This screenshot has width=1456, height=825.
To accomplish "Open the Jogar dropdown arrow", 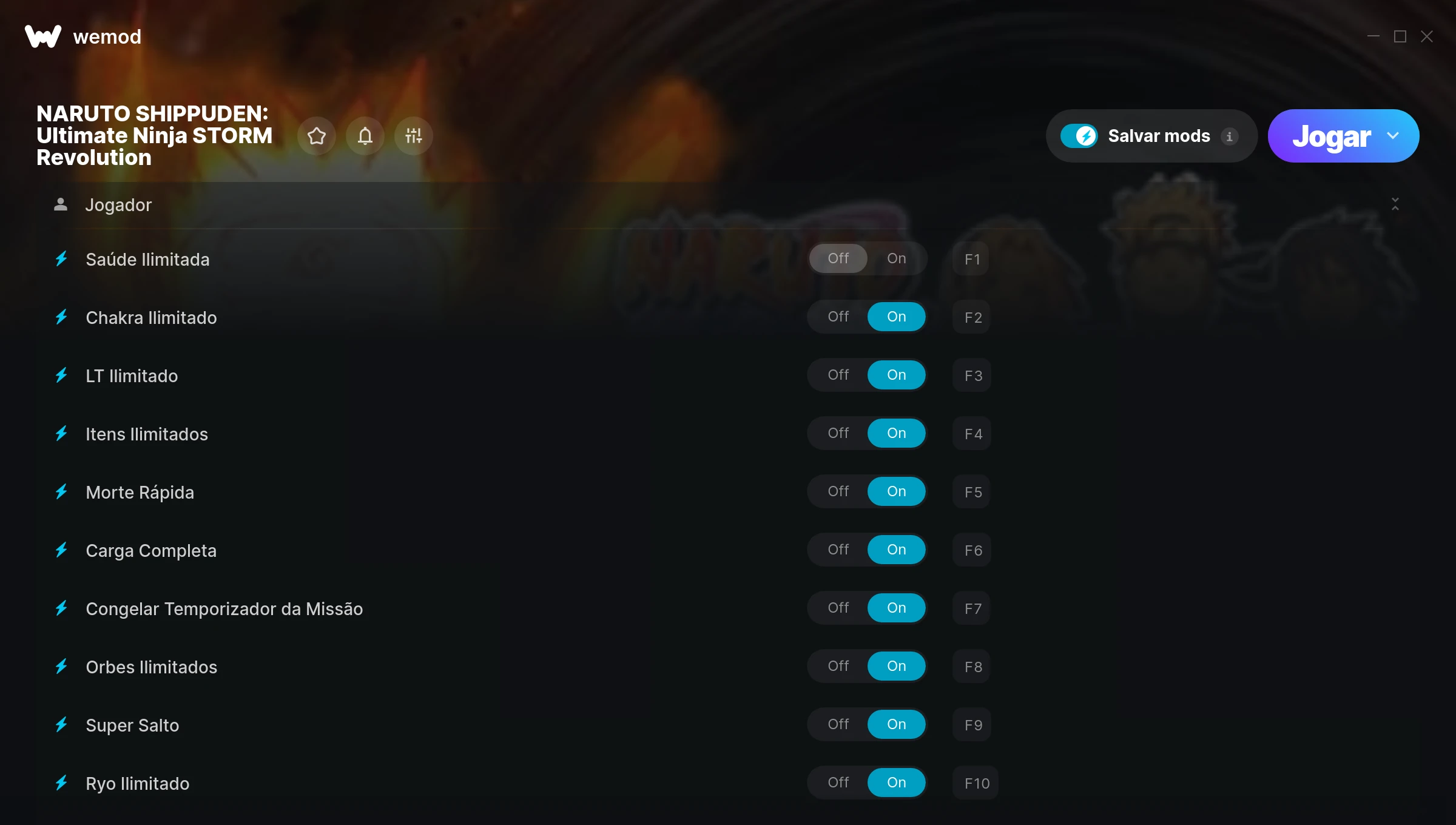I will [1393, 136].
